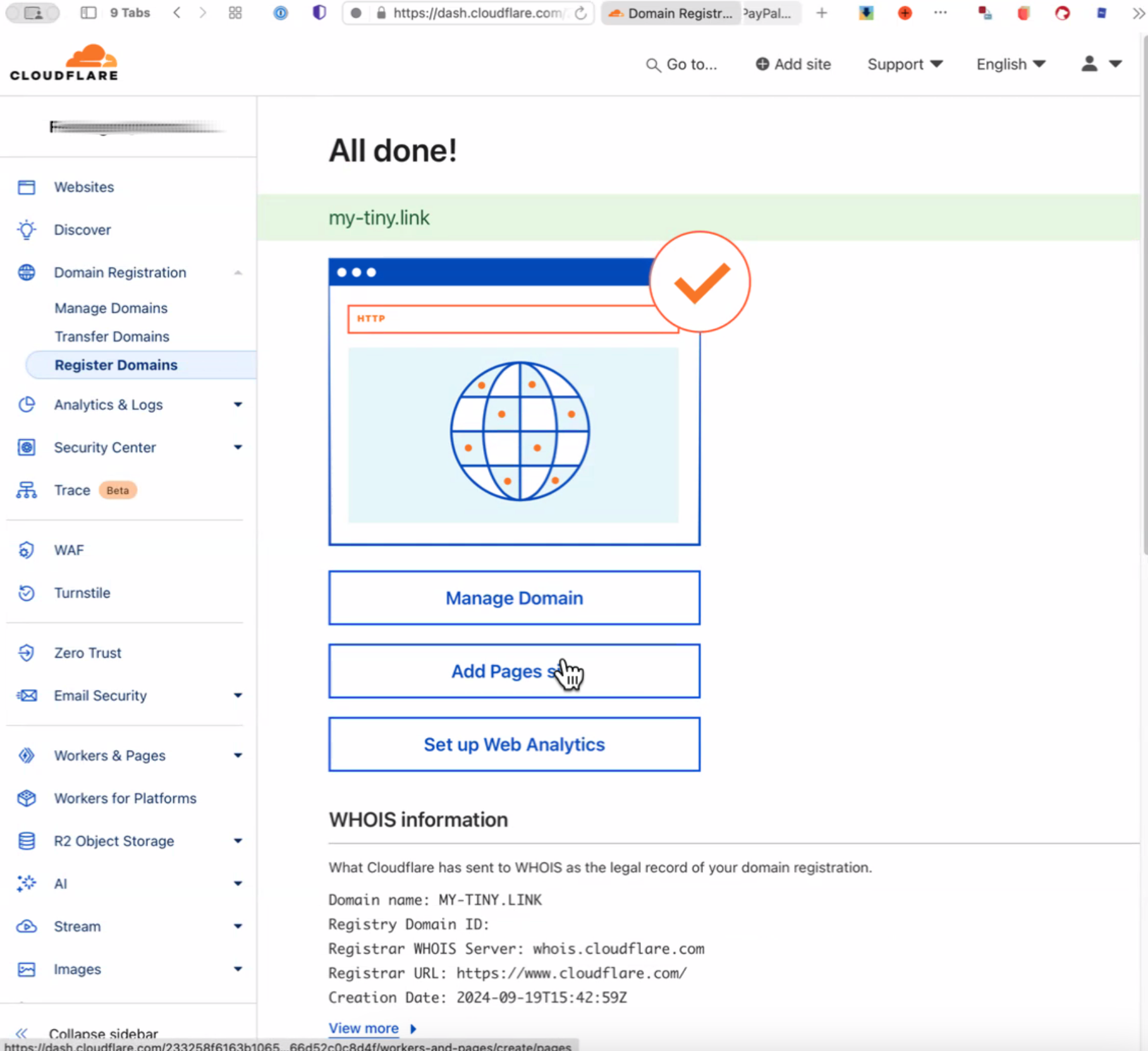Select Register Domains sidebar item

[140, 365]
